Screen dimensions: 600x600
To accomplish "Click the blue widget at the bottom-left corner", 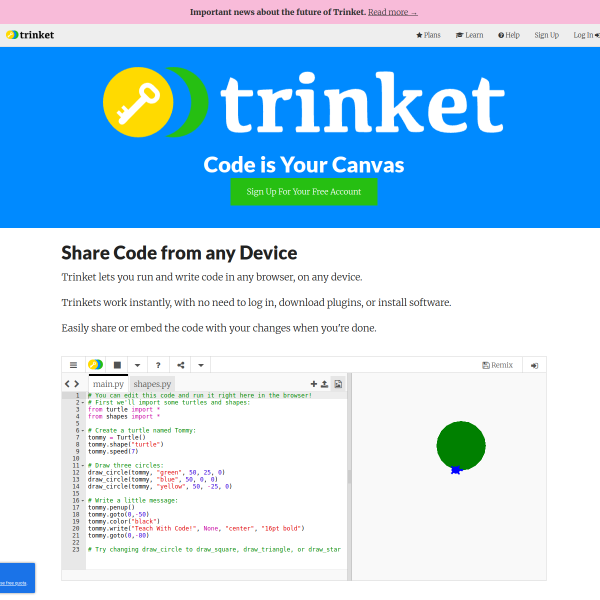I will pyautogui.click(x=17, y=578).
